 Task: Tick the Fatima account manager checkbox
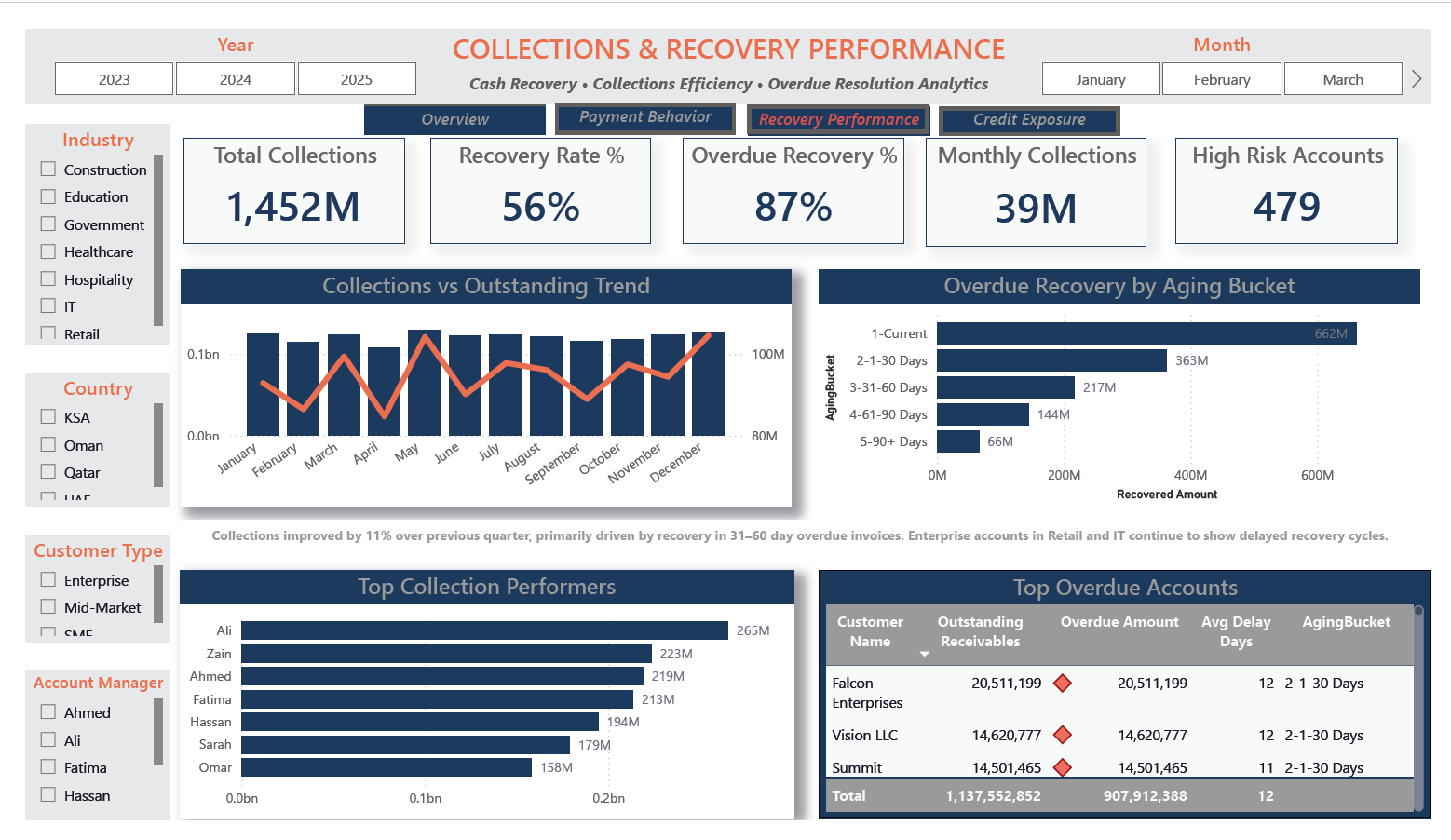coord(48,767)
